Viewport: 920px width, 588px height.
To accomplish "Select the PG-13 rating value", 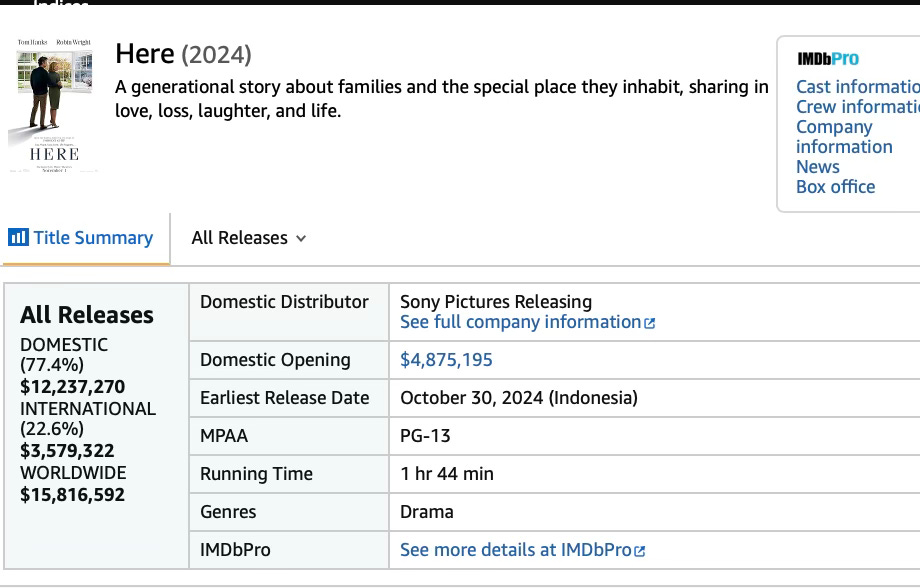I will point(425,436).
